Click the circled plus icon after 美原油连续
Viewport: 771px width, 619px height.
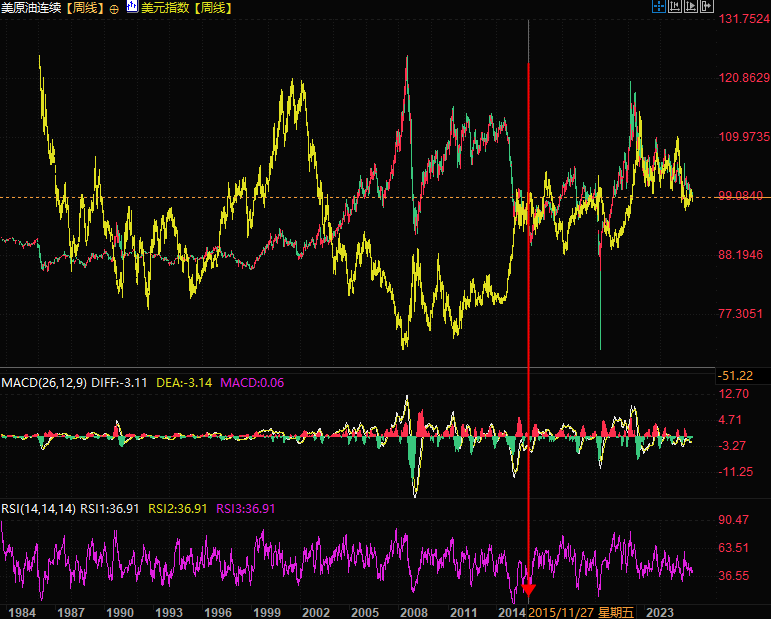113,8
